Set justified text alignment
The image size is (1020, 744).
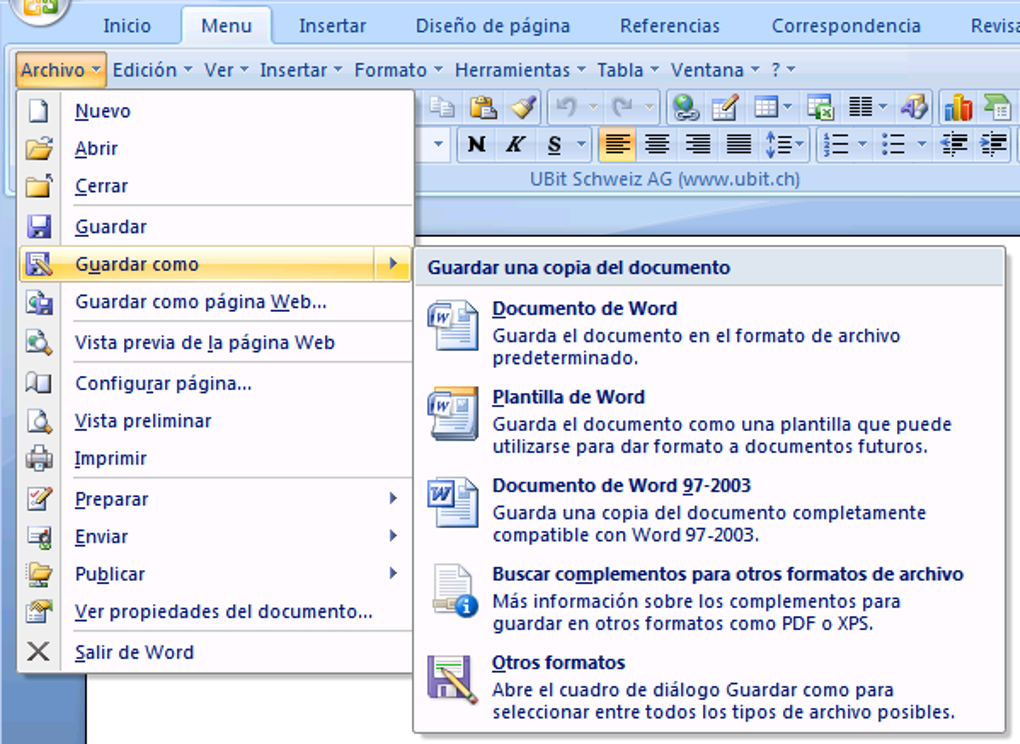[739, 144]
